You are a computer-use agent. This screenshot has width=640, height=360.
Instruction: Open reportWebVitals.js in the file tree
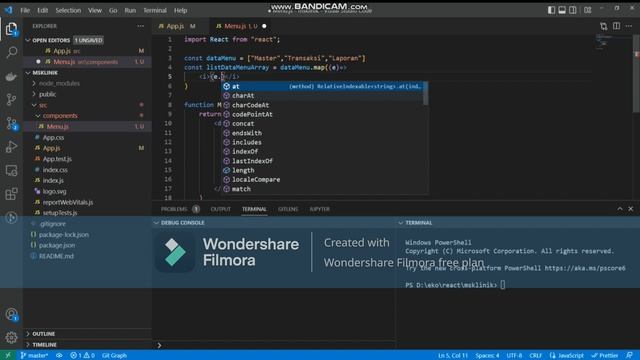tap(68, 202)
